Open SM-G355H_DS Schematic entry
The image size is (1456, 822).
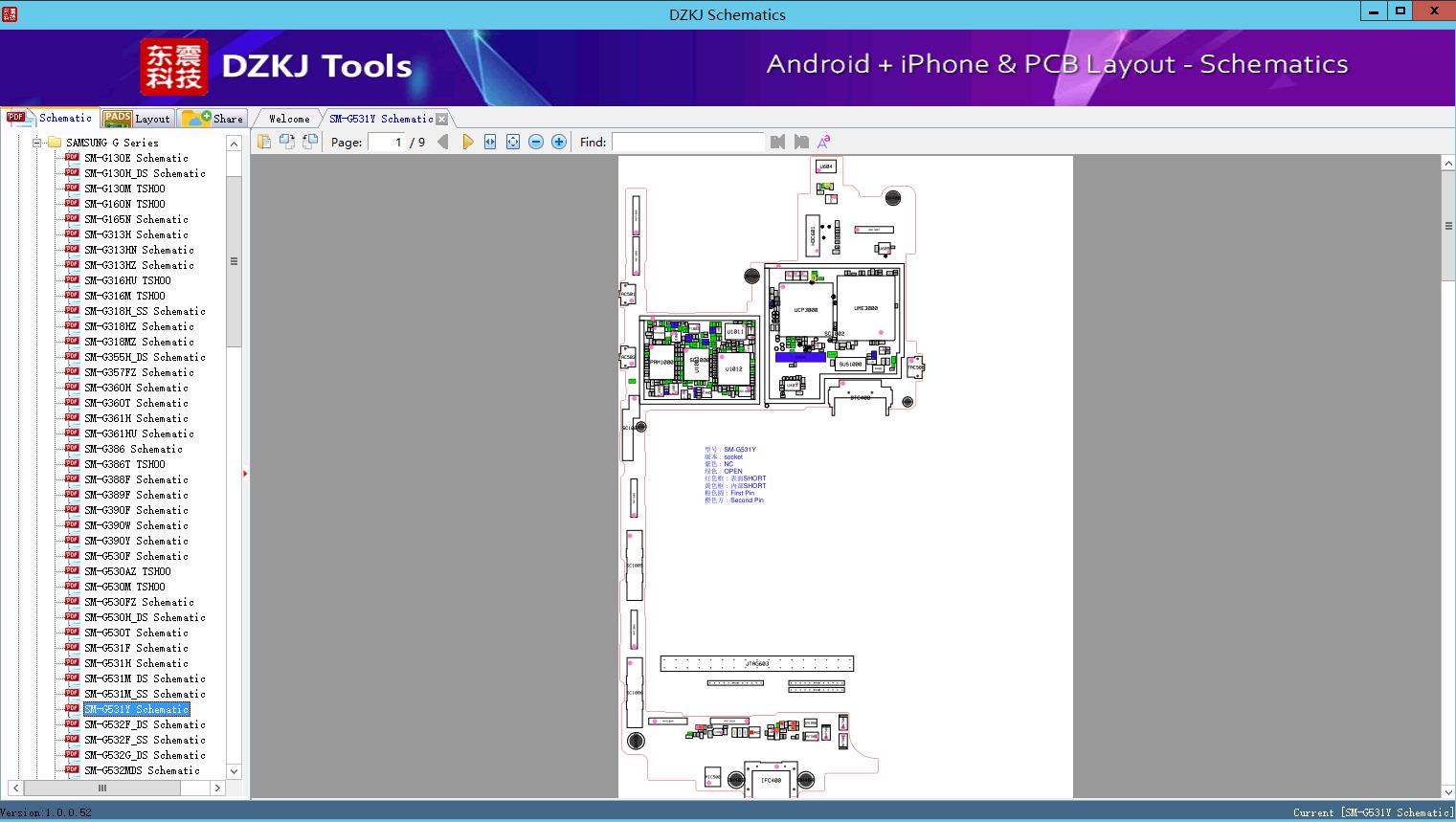pyautogui.click(x=145, y=357)
